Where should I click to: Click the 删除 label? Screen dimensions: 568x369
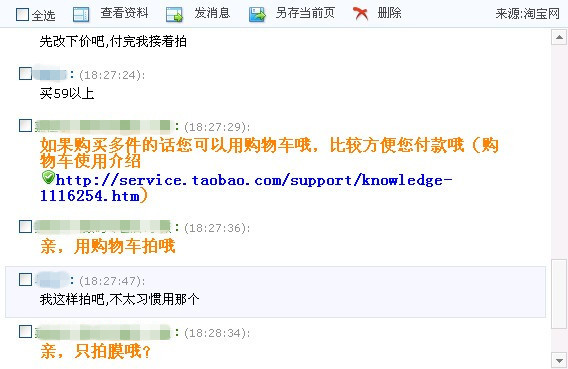click(389, 13)
